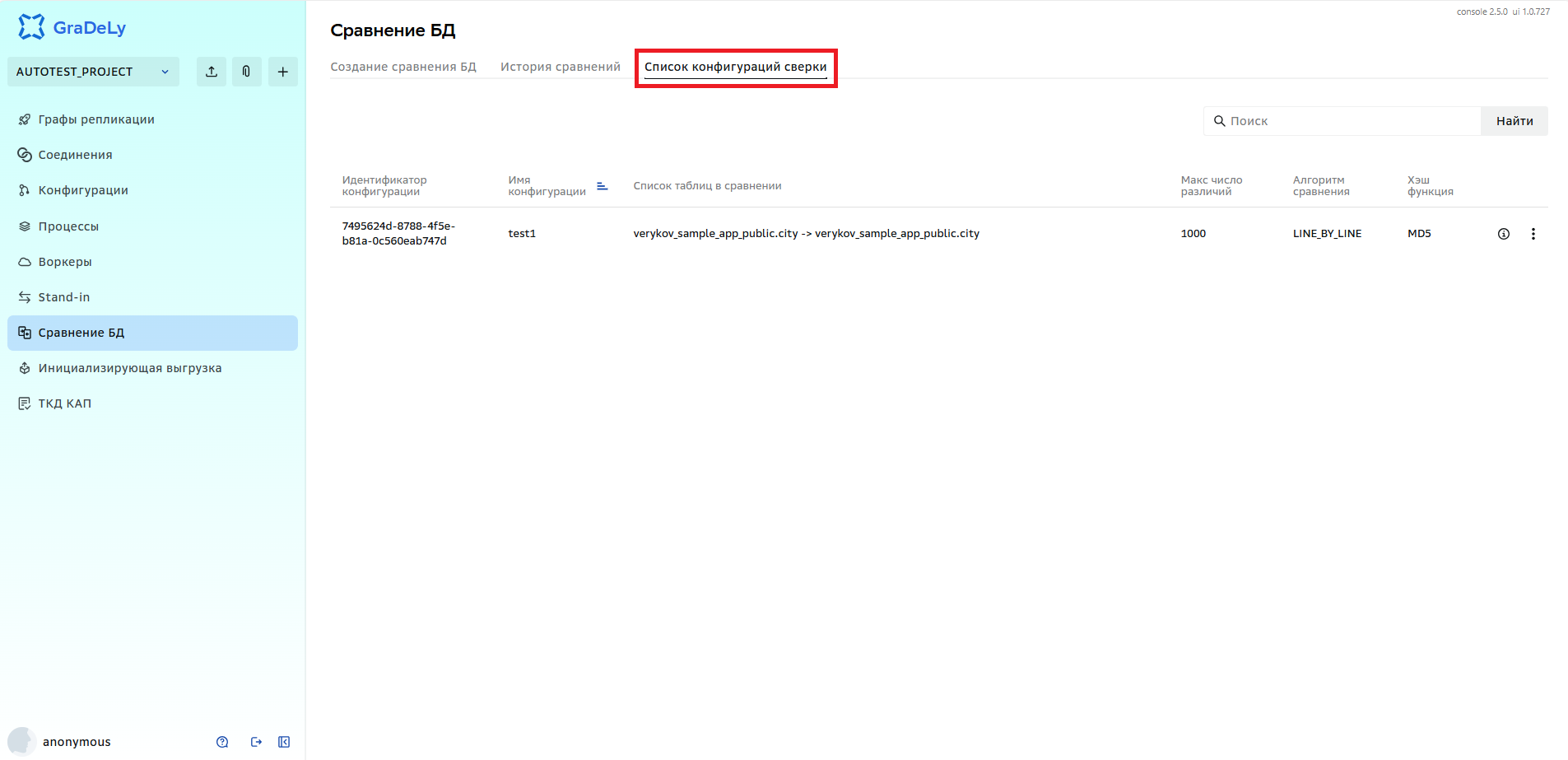Click the Алгоритм сравнения column header

[1321, 186]
